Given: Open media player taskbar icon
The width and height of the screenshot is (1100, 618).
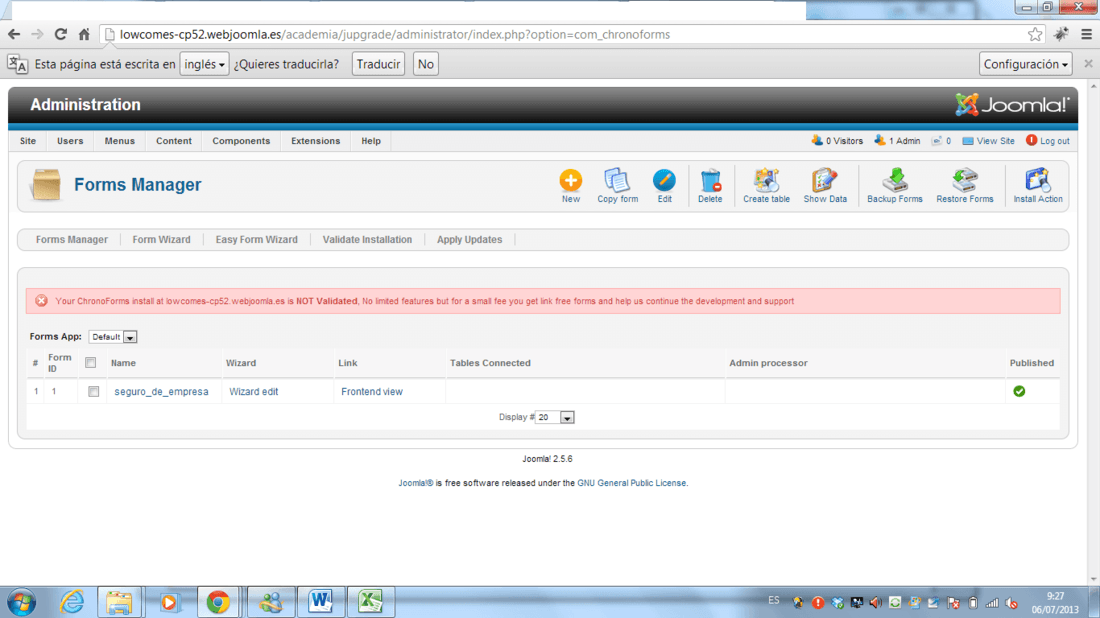Looking at the screenshot, I should click(x=169, y=603).
